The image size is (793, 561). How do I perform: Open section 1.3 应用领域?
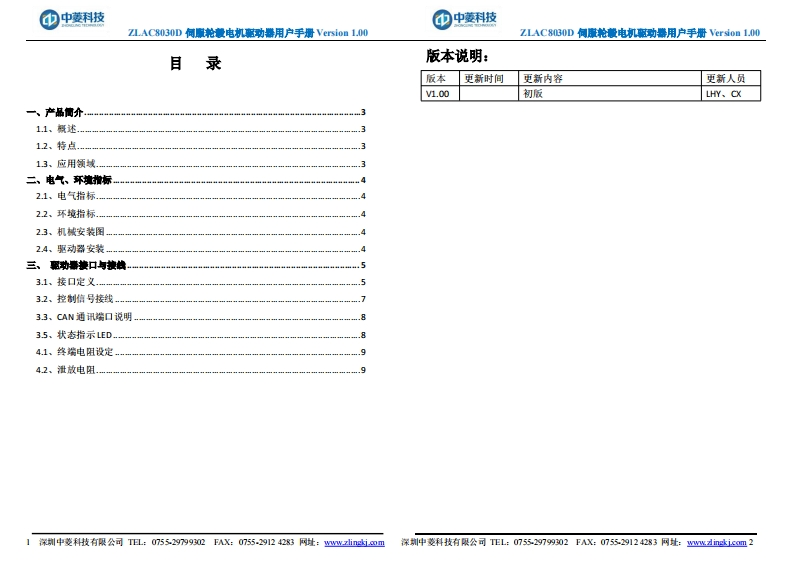point(66,163)
